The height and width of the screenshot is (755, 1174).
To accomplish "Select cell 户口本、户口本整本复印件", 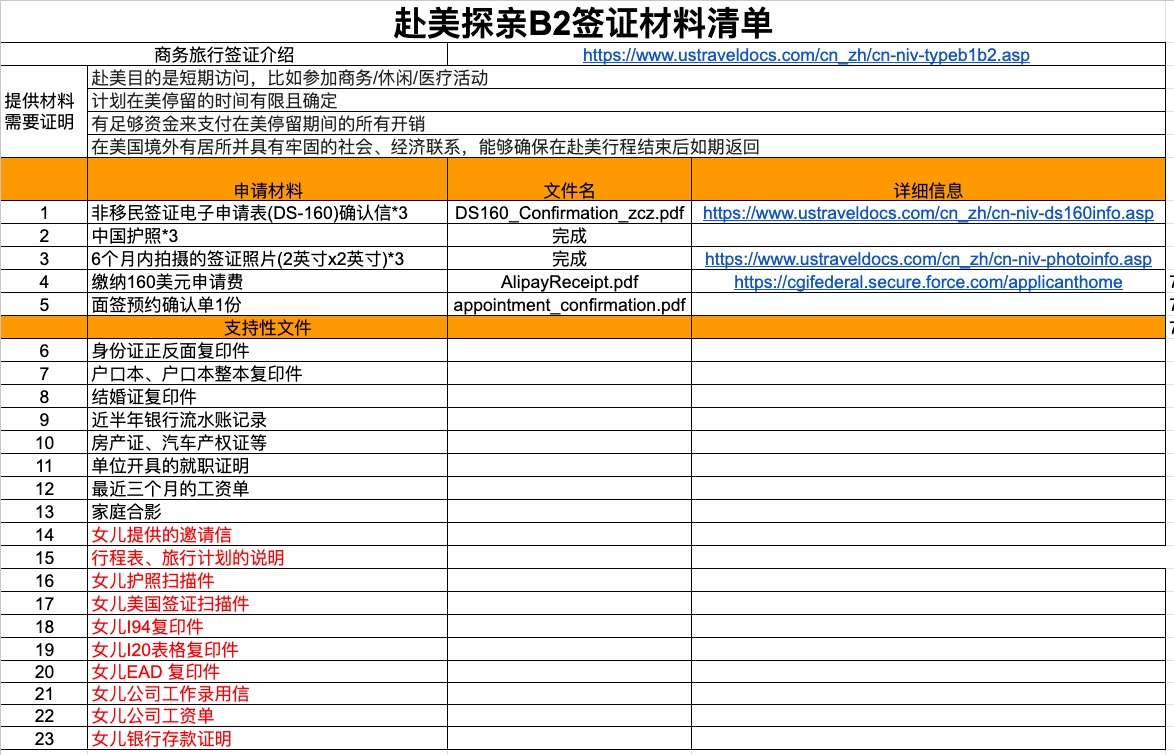I will (267, 374).
